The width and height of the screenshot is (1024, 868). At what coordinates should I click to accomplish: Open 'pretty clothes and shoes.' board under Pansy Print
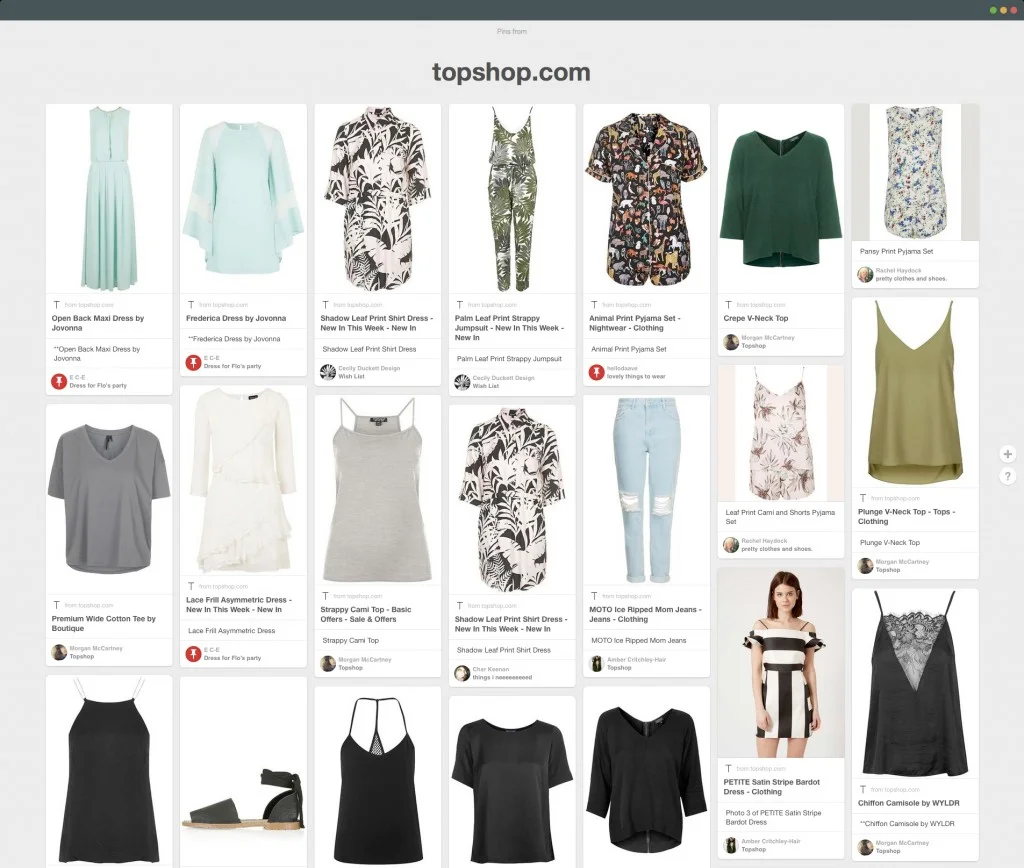coord(911,278)
